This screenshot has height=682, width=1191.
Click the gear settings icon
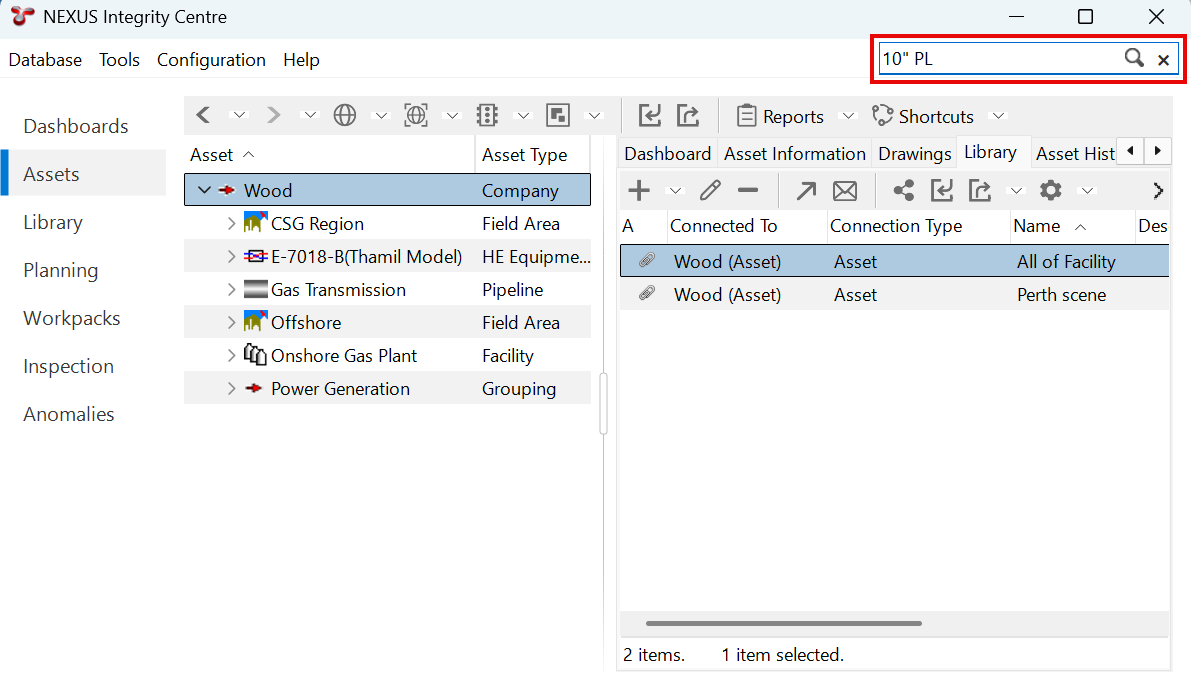pyautogui.click(x=1050, y=191)
